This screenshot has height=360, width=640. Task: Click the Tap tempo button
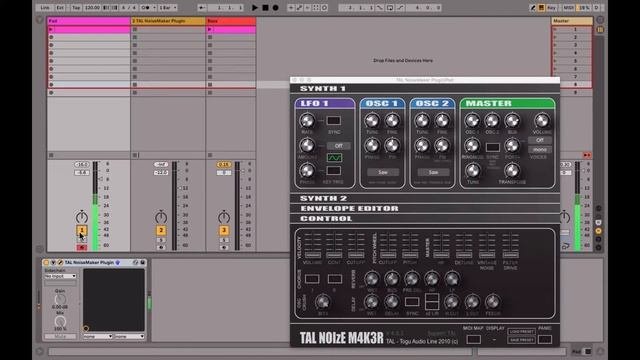(x=76, y=7)
